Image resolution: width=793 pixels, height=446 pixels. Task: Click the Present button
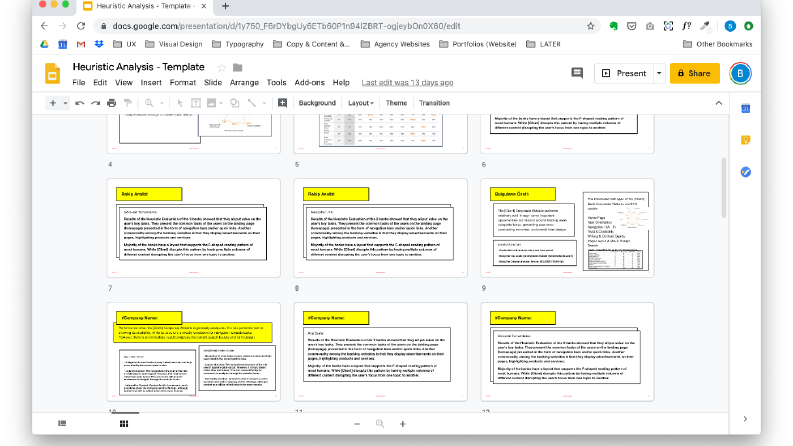[624, 73]
